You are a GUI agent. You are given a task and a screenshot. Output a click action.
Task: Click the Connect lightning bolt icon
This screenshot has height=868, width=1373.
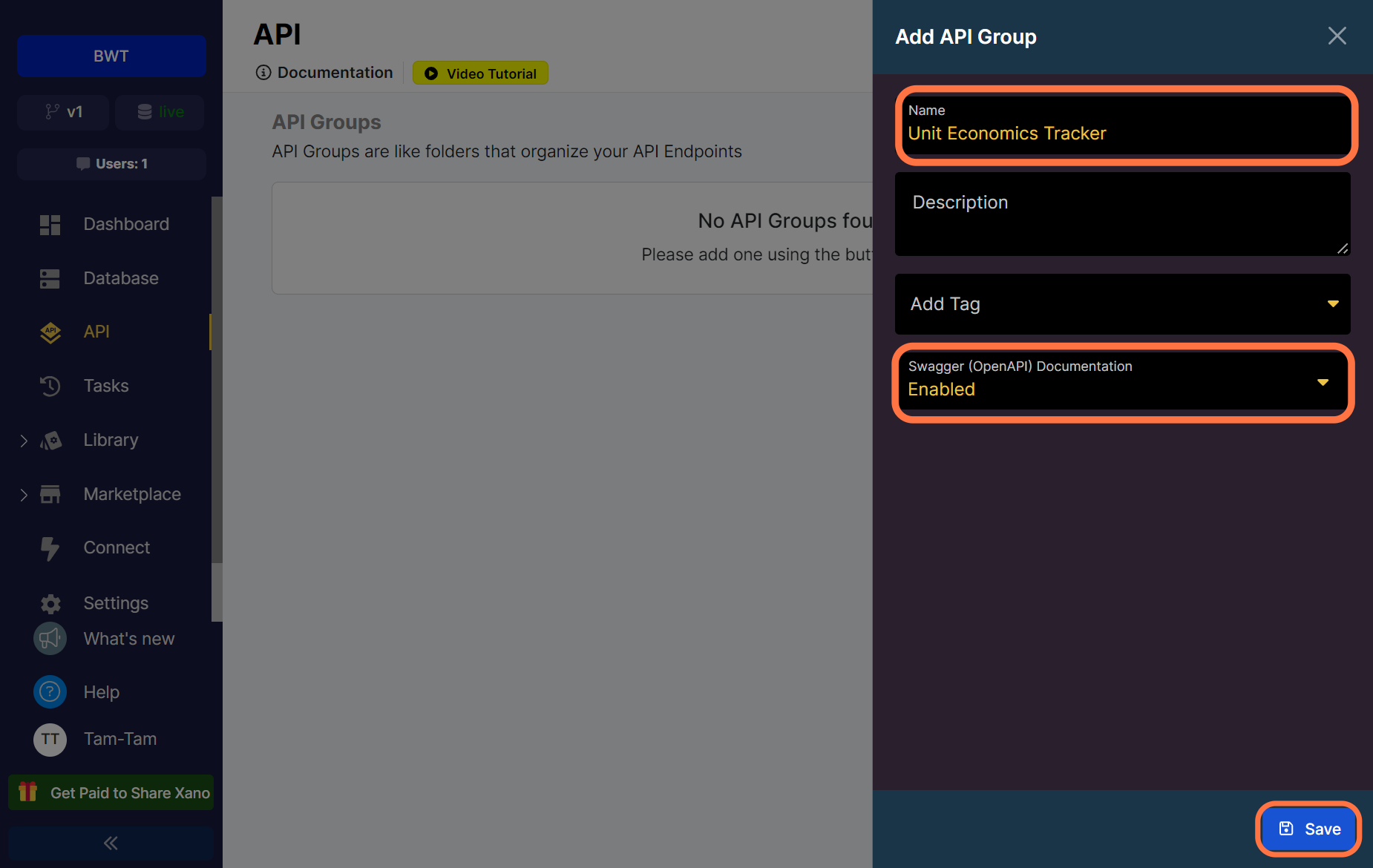[x=50, y=548]
